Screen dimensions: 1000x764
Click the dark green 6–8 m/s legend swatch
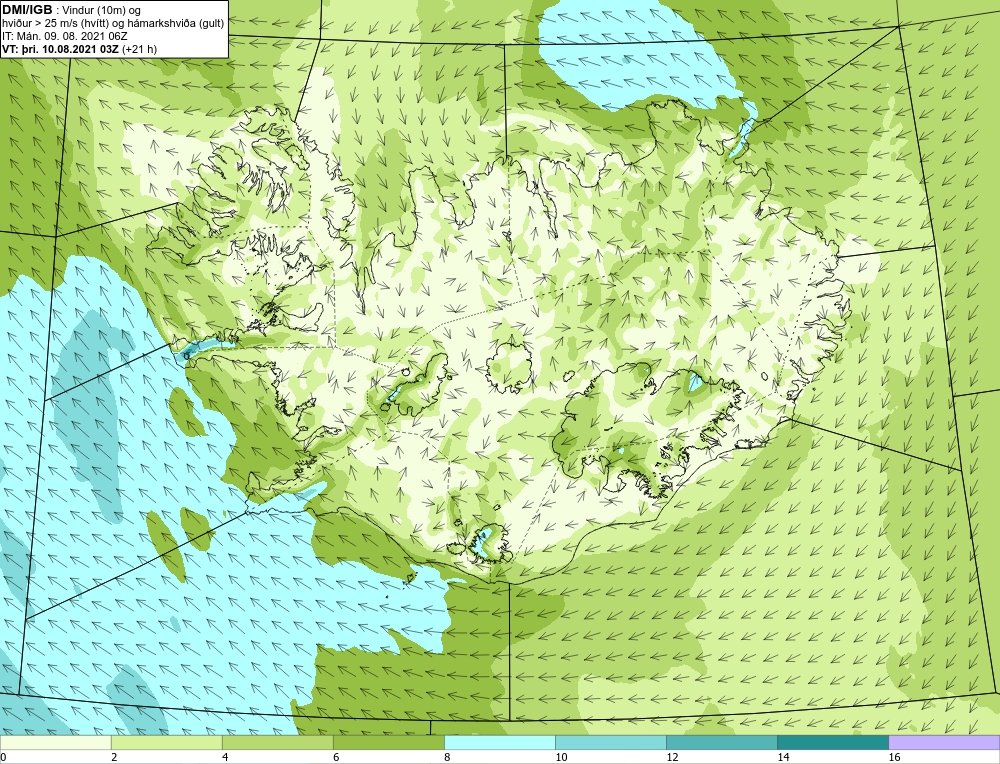388,742
